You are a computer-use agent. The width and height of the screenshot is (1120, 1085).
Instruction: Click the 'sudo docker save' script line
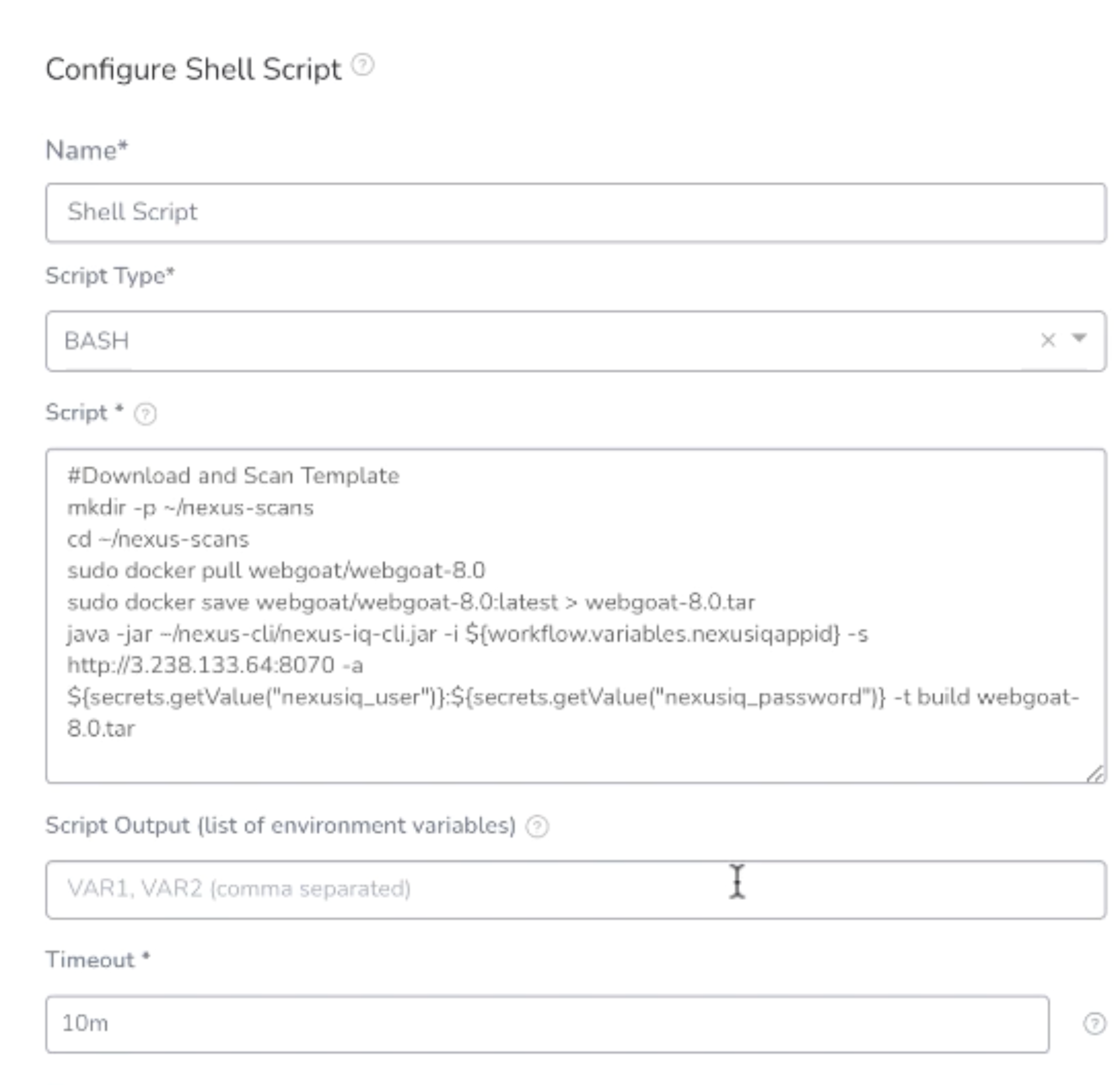click(411, 602)
